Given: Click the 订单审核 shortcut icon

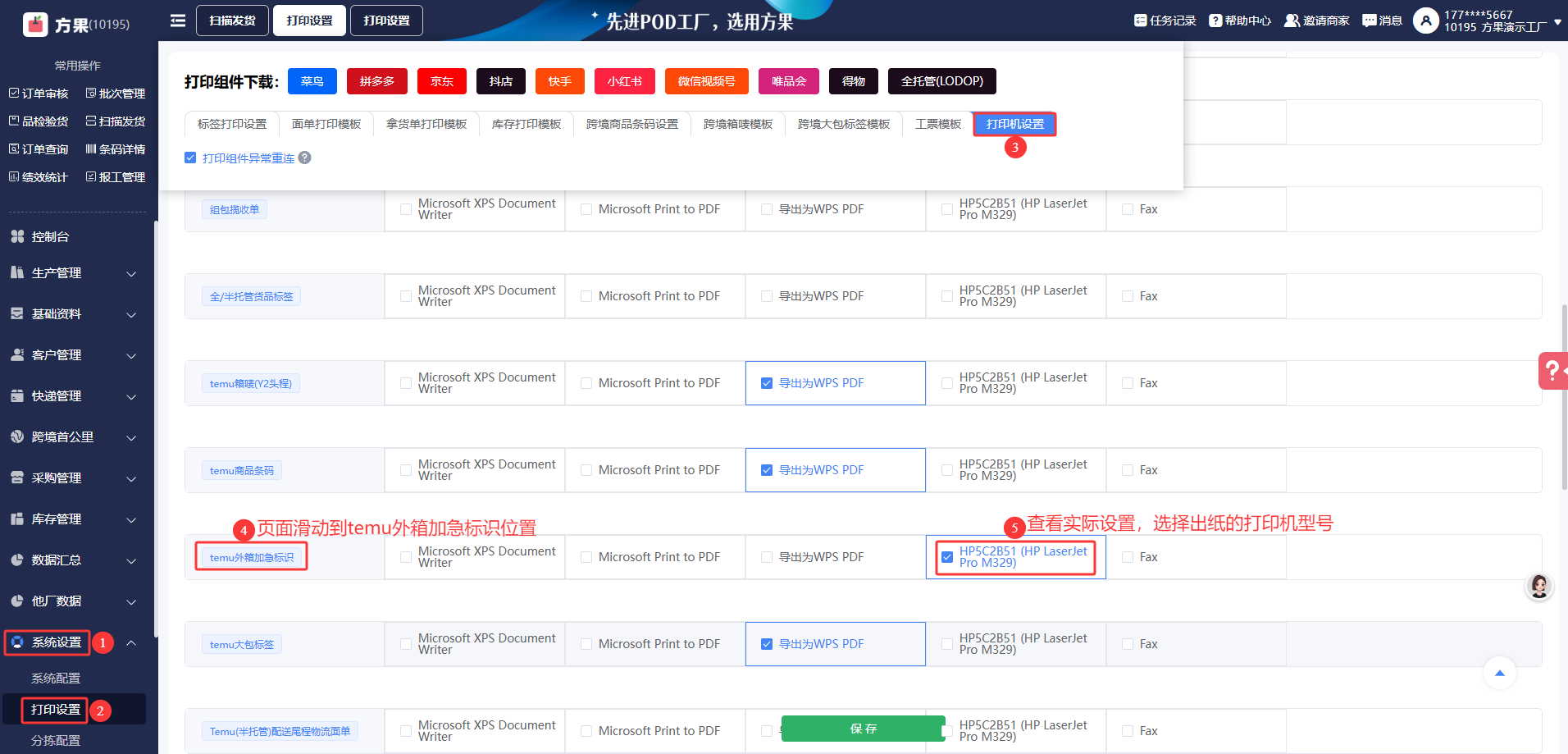Looking at the screenshot, I should (x=14, y=94).
